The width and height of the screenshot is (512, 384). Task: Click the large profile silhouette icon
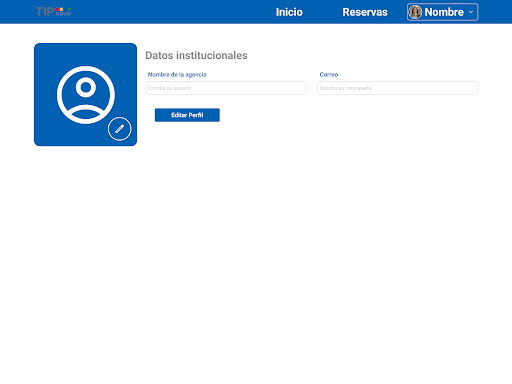pos(86,95)
